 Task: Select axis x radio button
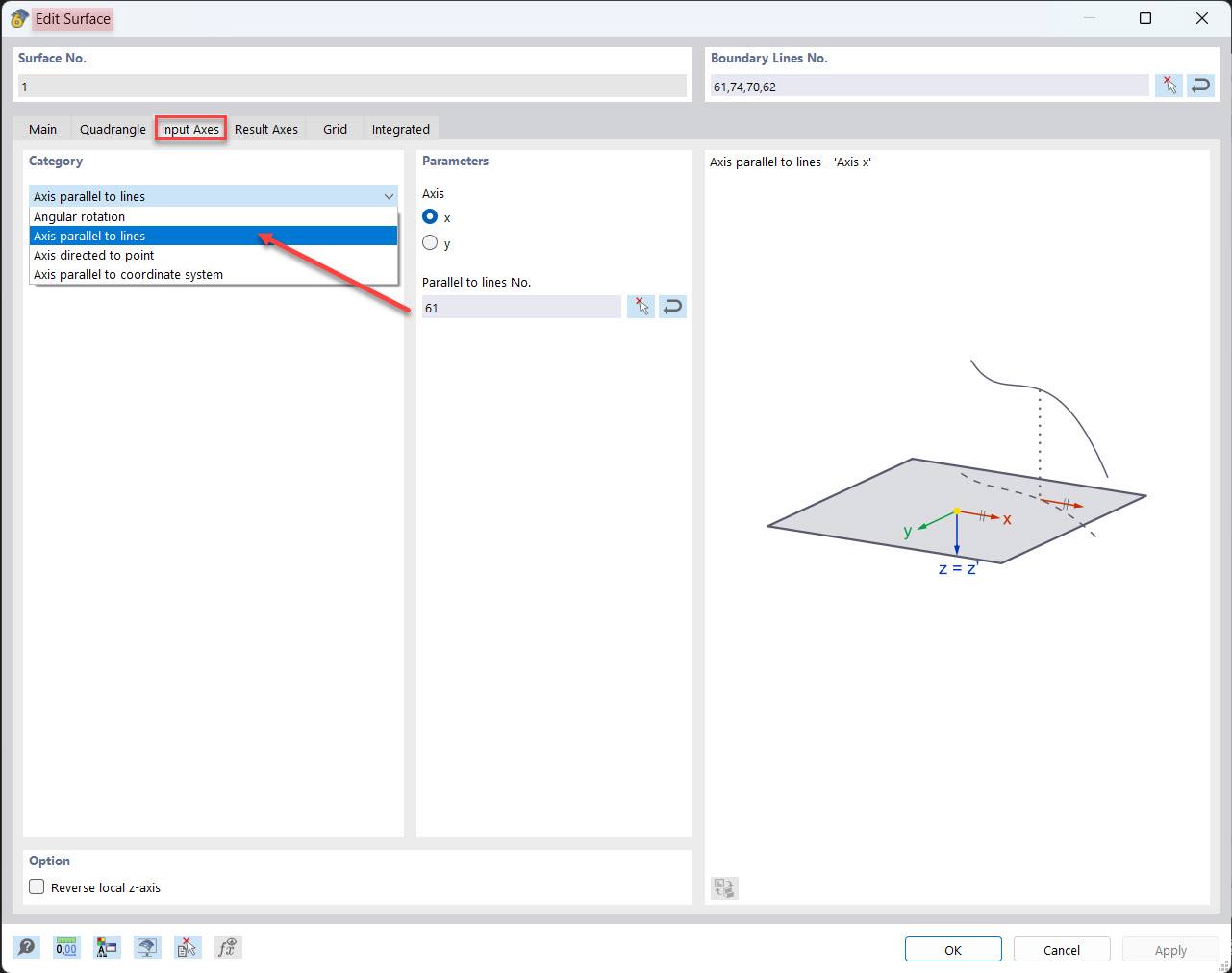tap(429, 216)
